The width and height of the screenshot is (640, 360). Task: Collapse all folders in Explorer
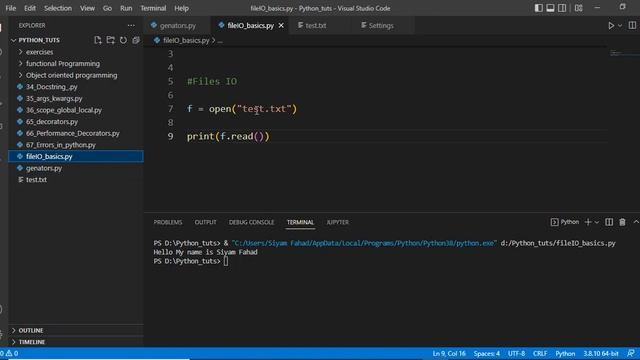136,40
